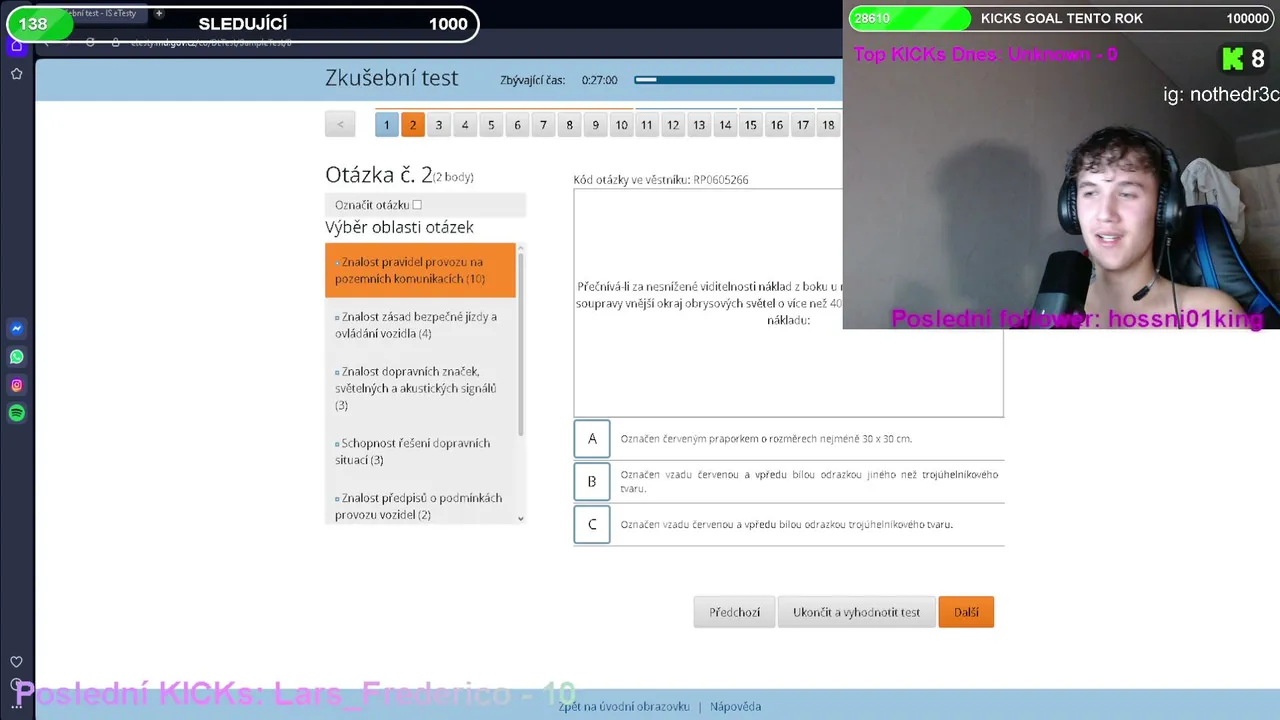Screen dimensions: 1280x720
Task: Choose answer A
Action: (x=592, y=438)
